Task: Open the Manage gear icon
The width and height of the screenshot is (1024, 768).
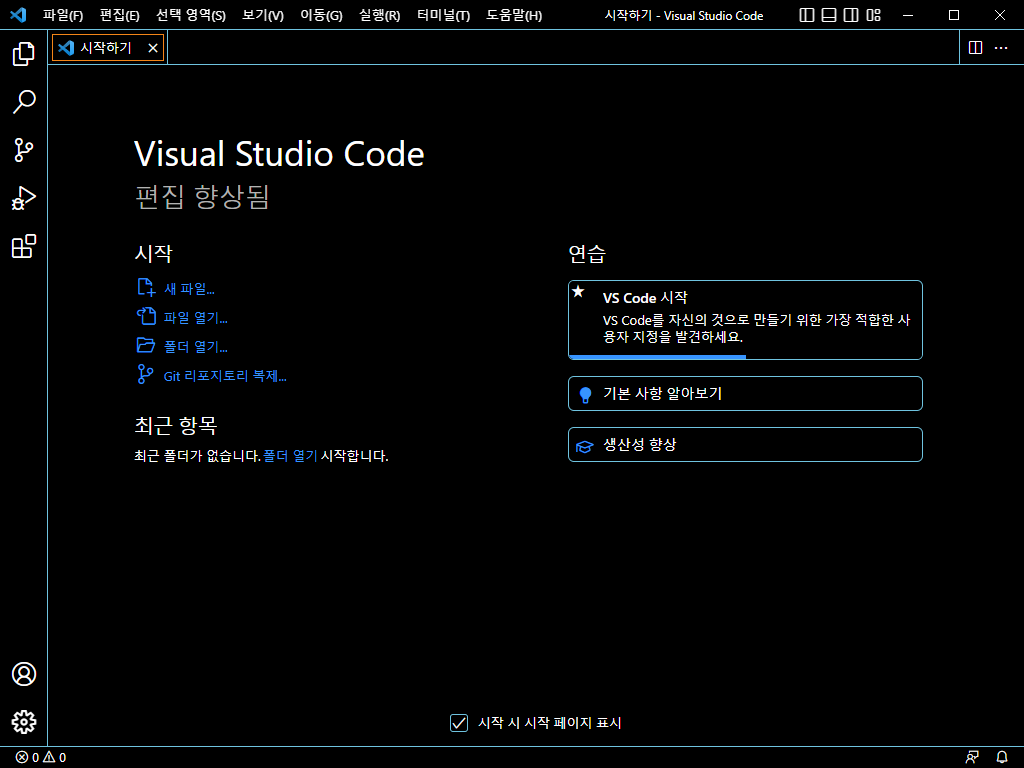Action: coord(24,722)
